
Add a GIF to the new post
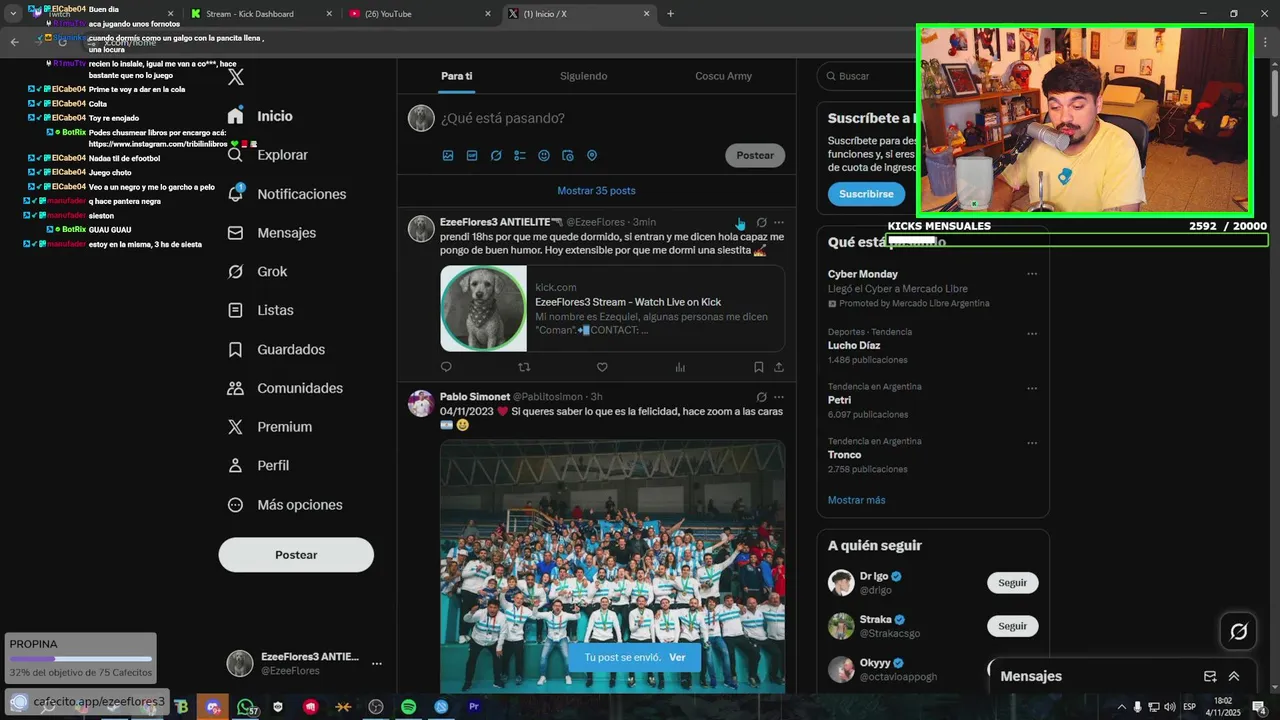click(472, 156)
